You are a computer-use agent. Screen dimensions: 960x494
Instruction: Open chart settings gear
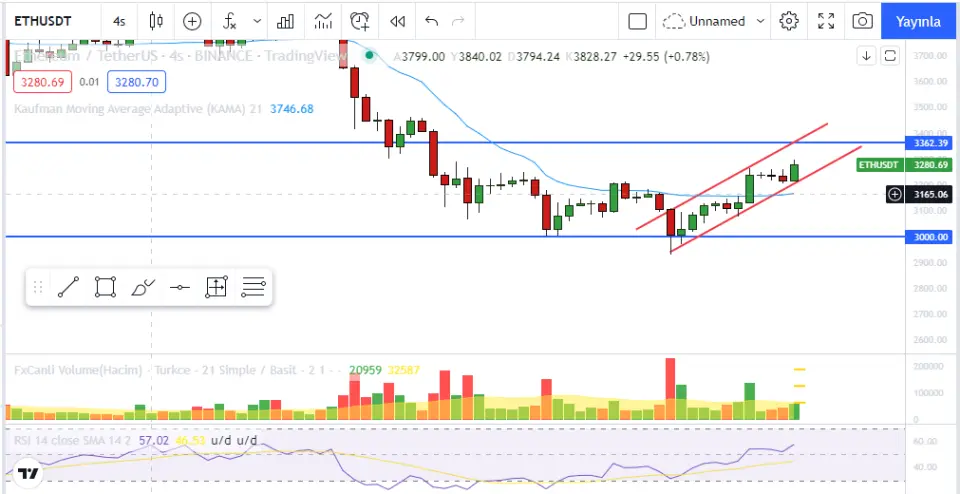point(789,21)
